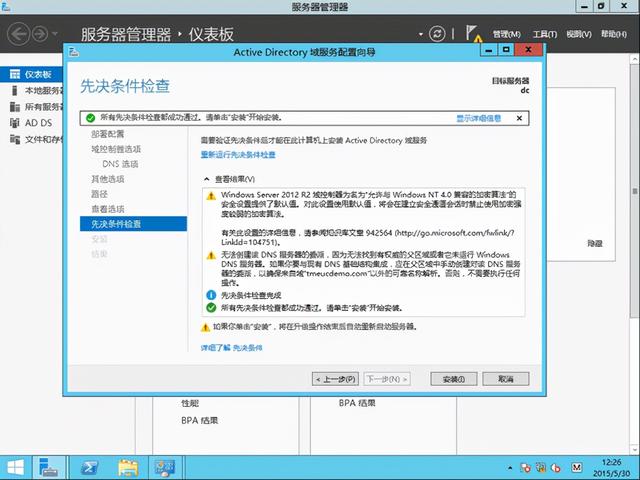Maximize the AD DS configuration wizard

pyautogui.click(x=506, y=50)
